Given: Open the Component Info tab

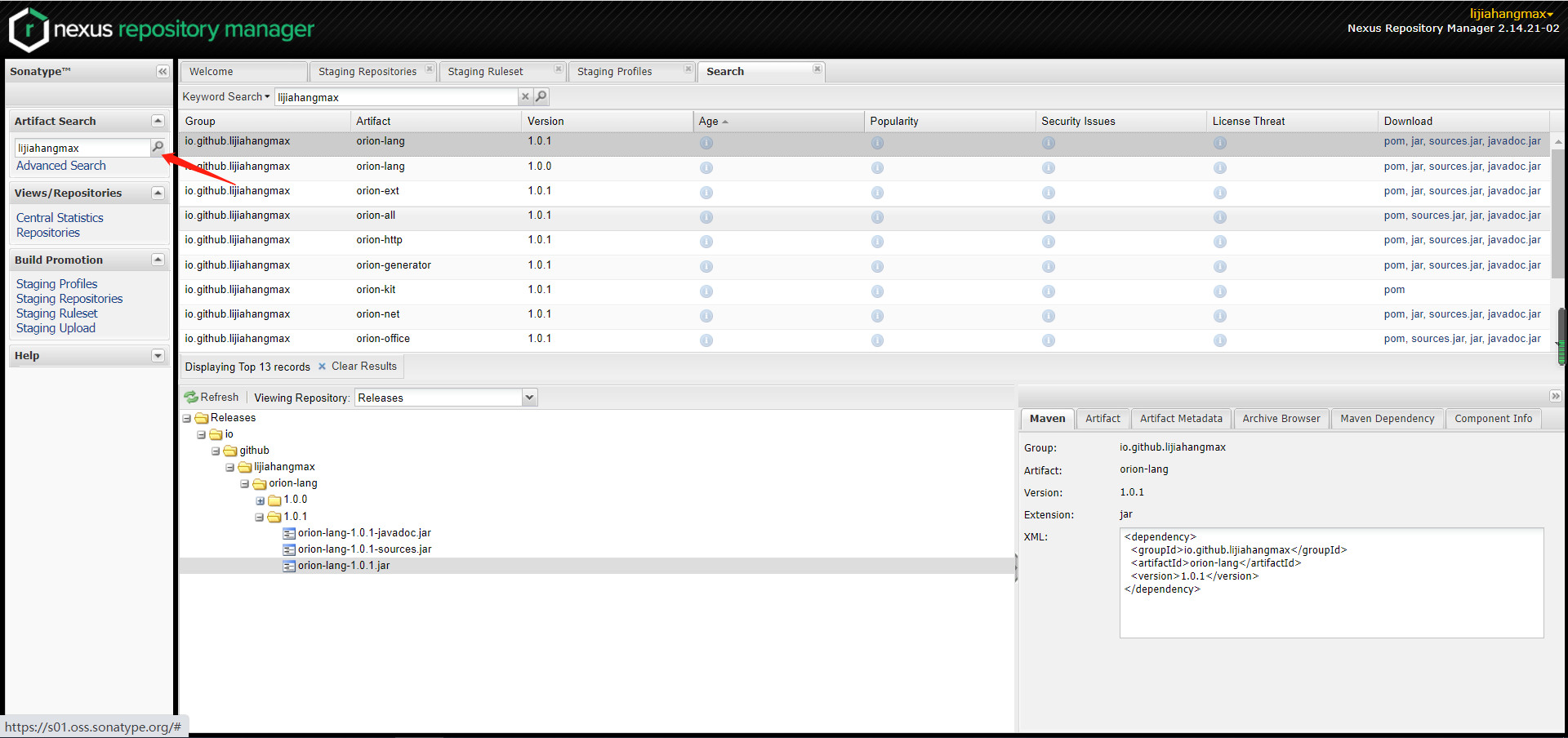Looking at the screenshot, I should pos(1493,419).
